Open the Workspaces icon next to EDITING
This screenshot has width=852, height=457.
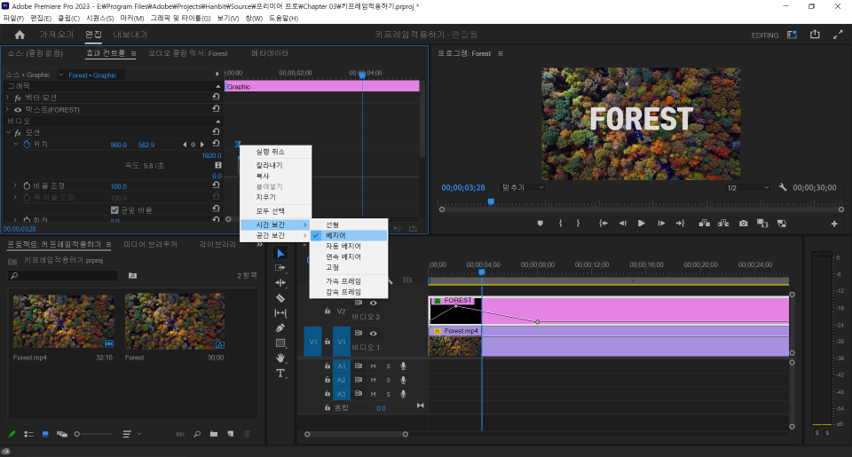tap(792, 35)
